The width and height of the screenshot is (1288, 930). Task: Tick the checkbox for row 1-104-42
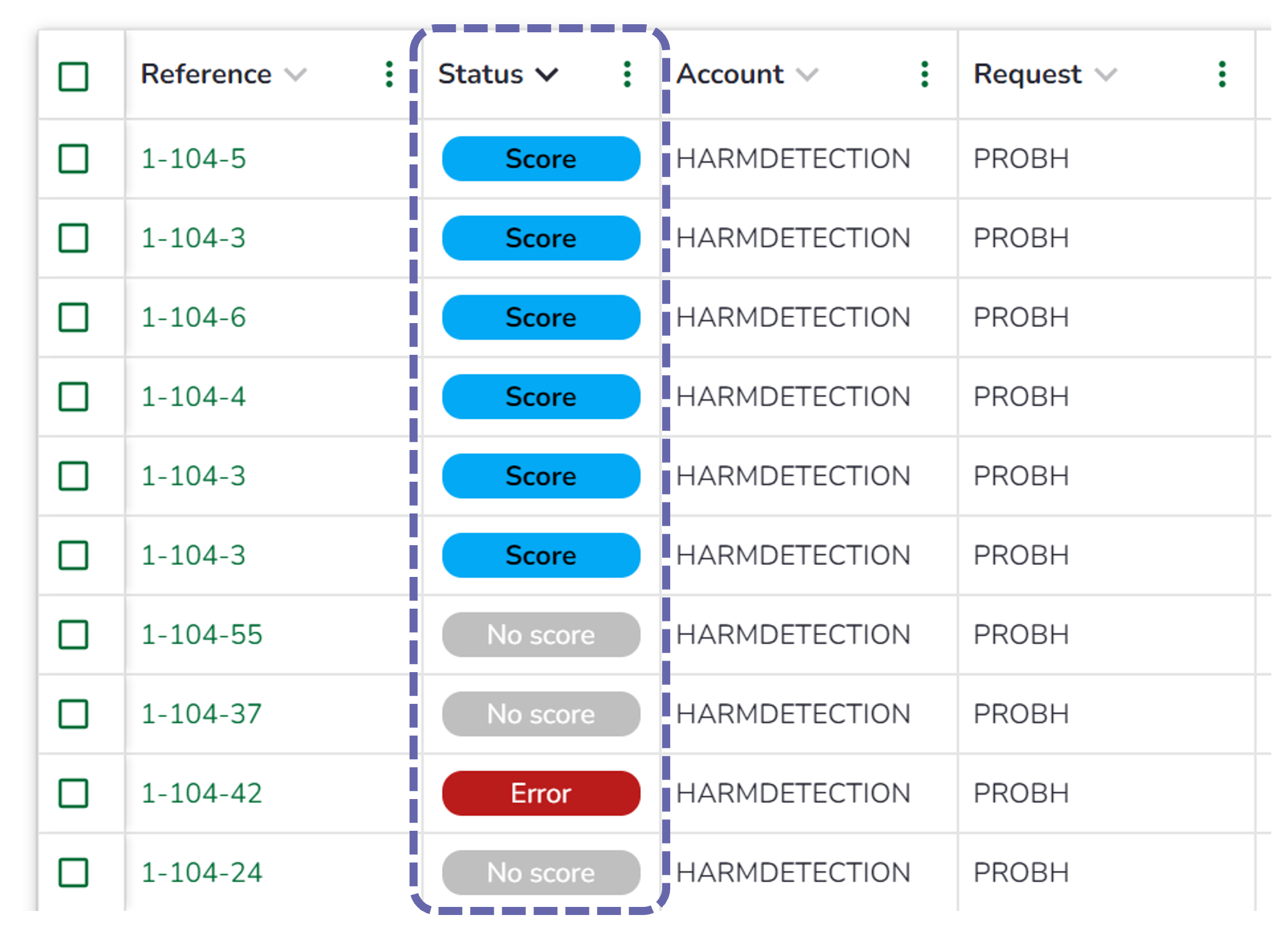click(x=73, y=793)
